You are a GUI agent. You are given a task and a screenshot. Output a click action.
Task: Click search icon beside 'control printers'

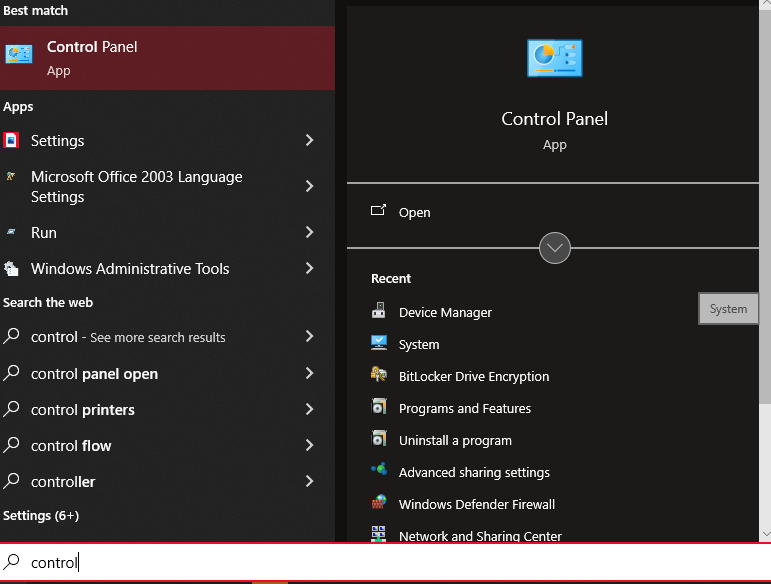(11, 409)
